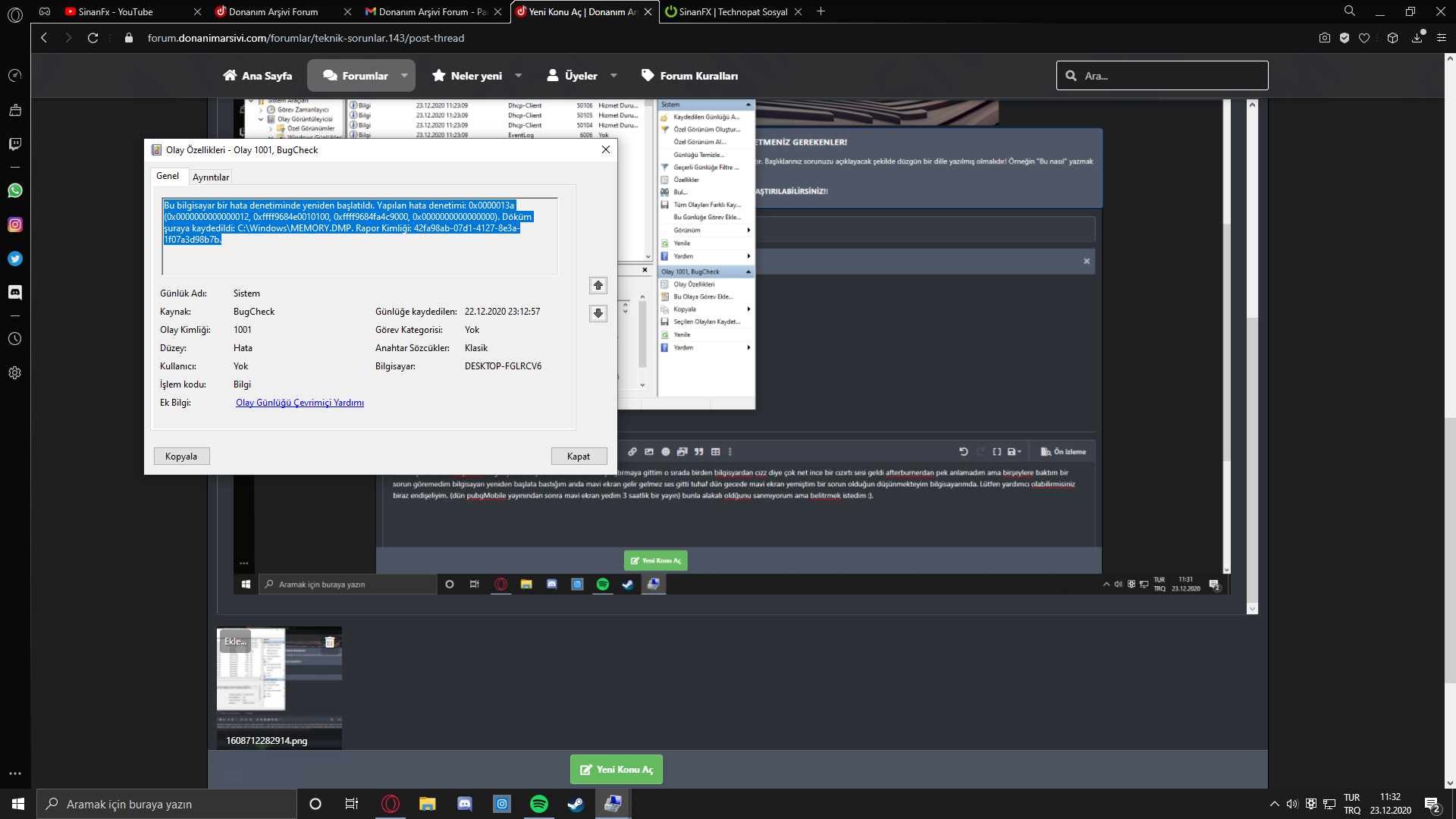Viewport: 1456px width, 819px height.
Task: Close the Olay Özellikleri dialog
Action: point(605,149)
